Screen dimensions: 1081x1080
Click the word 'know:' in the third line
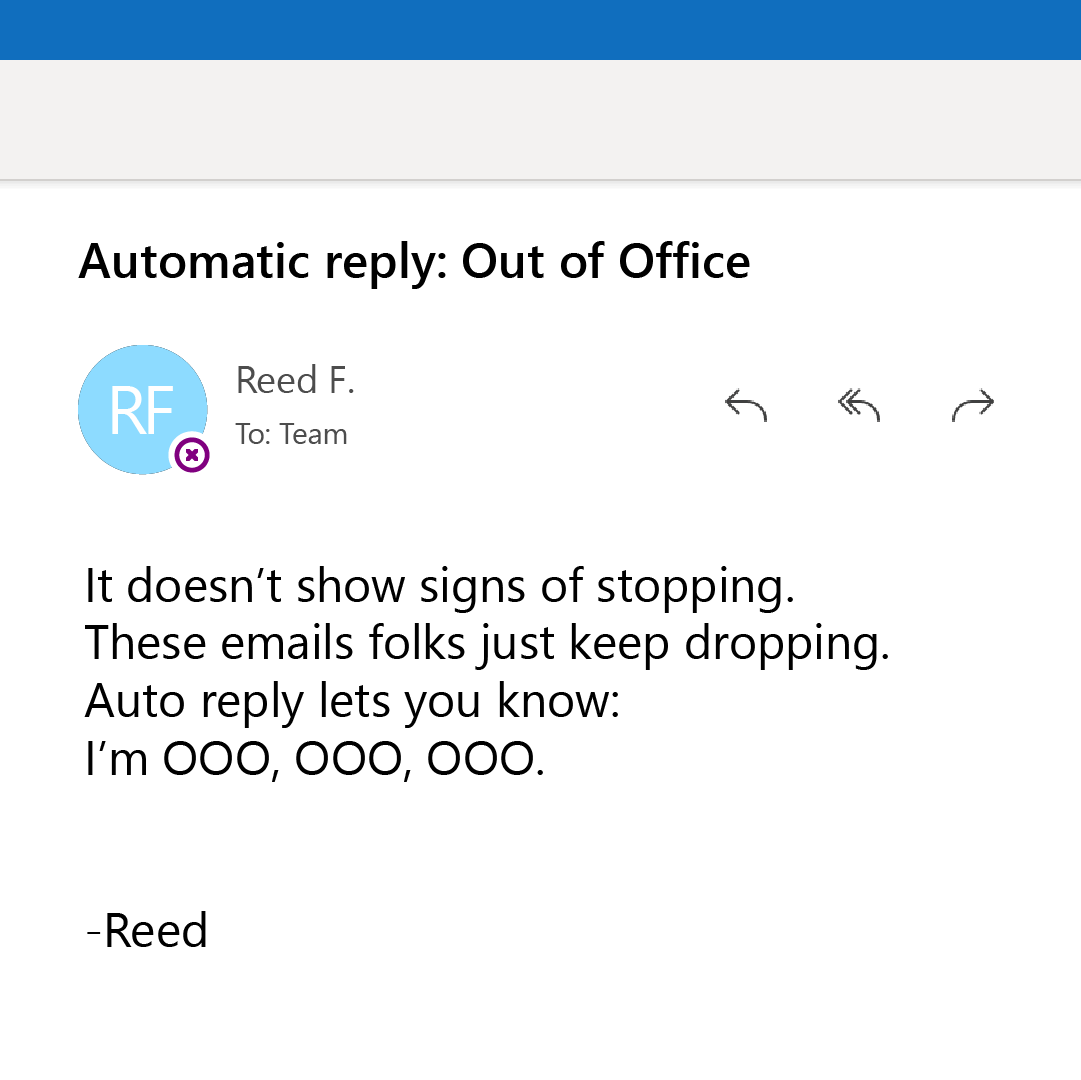[558, 701]
